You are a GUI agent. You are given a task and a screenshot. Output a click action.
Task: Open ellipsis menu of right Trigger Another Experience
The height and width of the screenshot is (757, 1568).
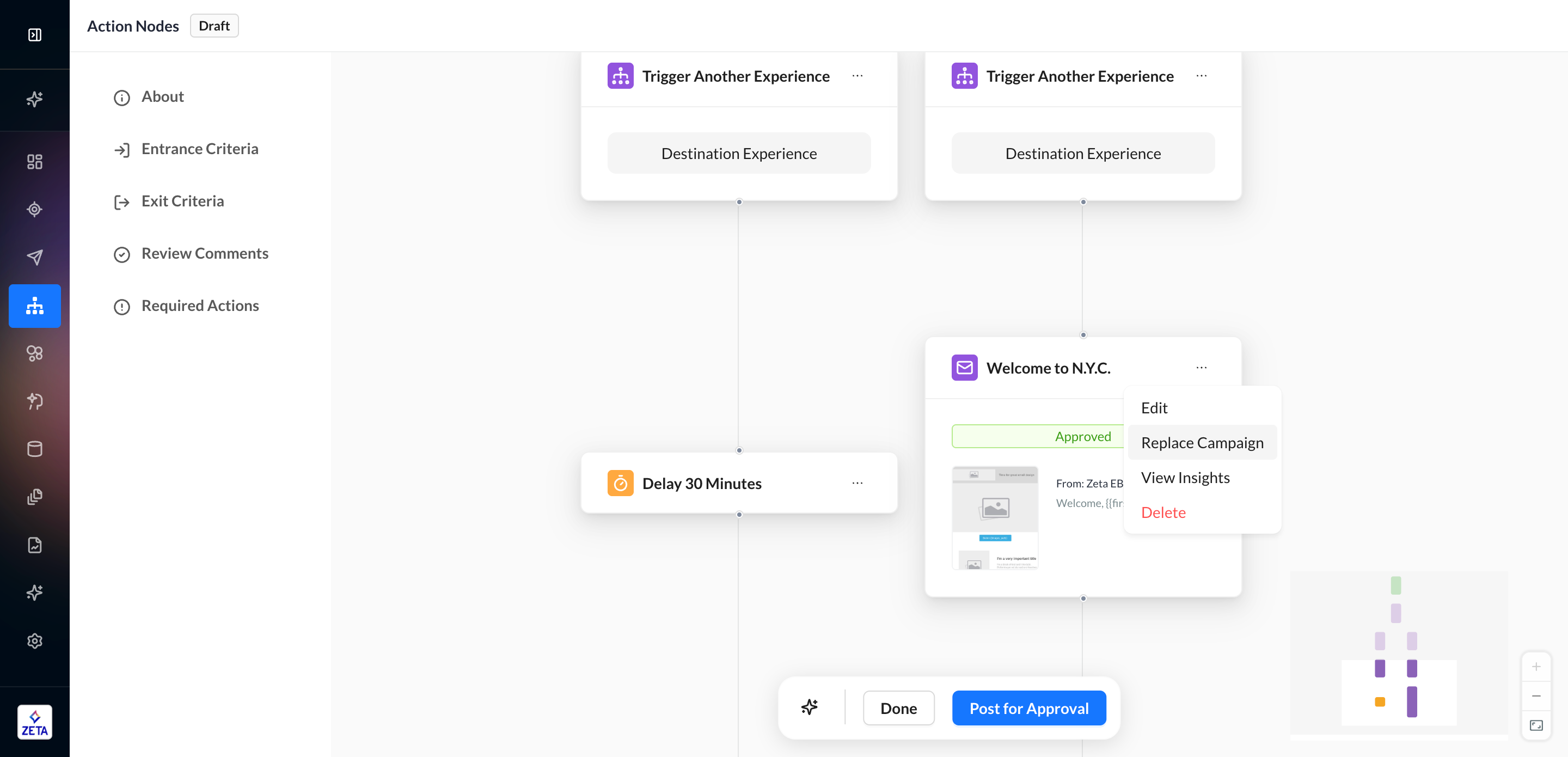1201,76
